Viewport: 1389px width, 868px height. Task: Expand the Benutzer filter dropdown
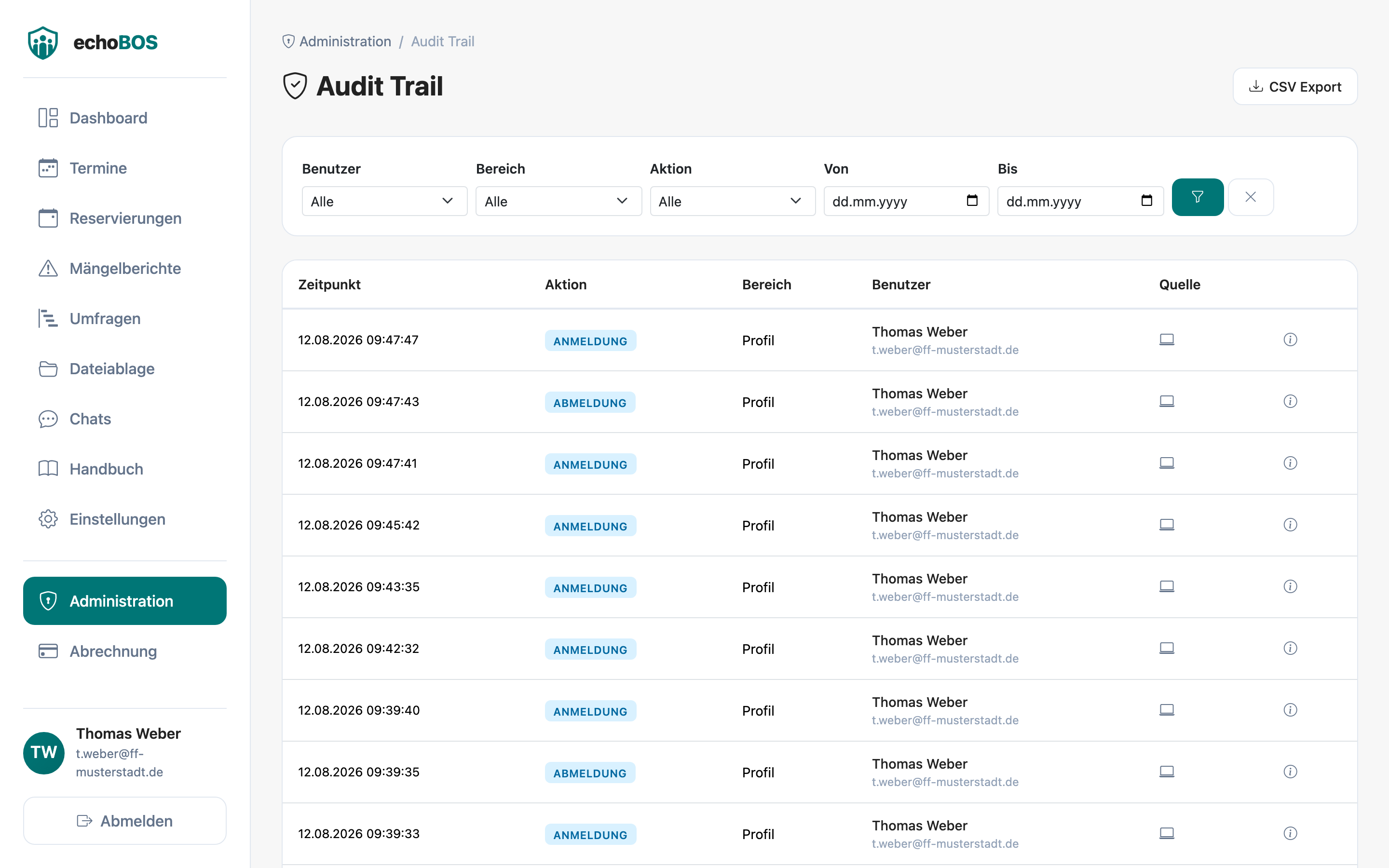[x=384, y=201]
